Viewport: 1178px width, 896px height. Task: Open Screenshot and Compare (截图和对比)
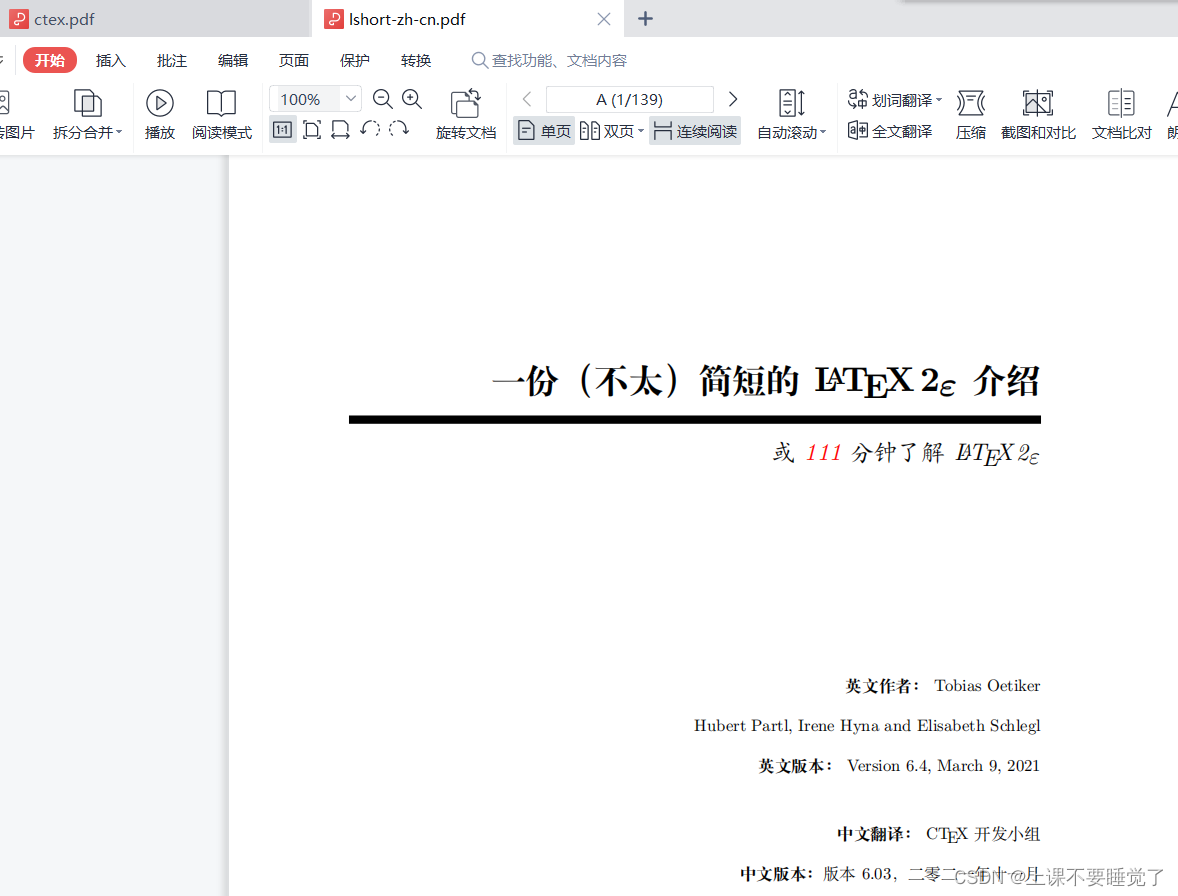1038,103
